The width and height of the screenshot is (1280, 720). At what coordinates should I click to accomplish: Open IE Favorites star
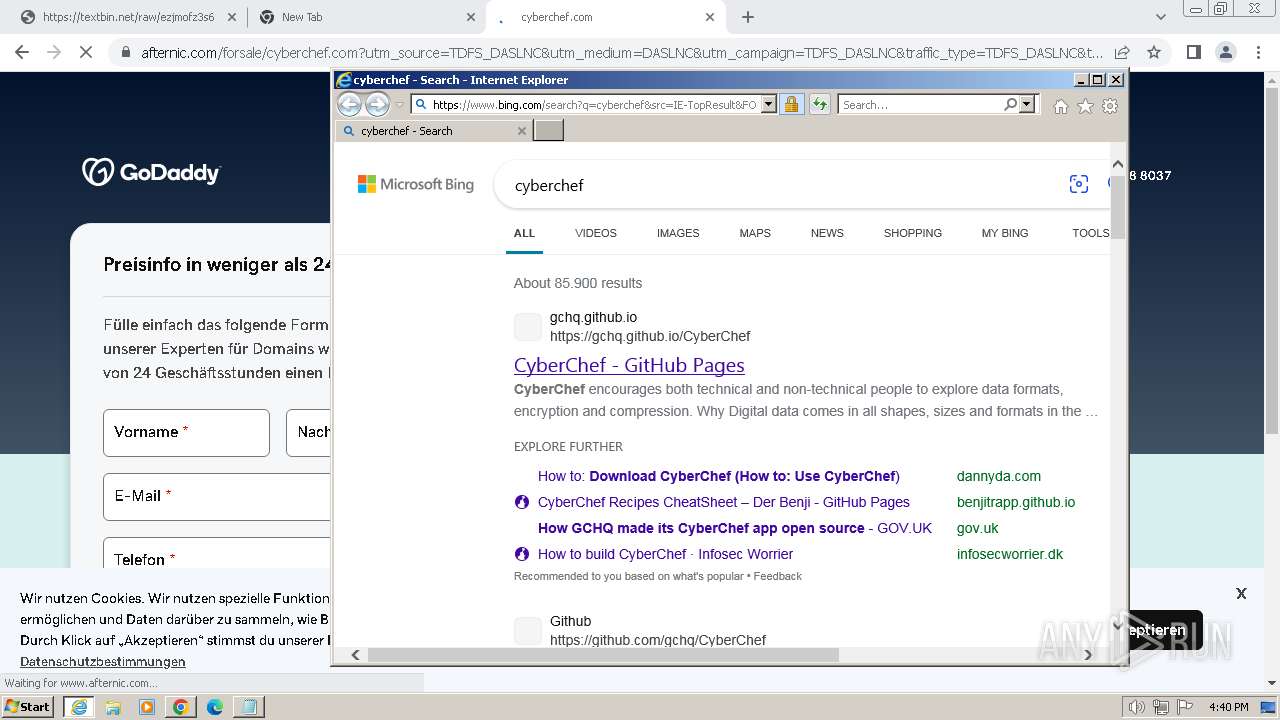(x=1085, y=106)
